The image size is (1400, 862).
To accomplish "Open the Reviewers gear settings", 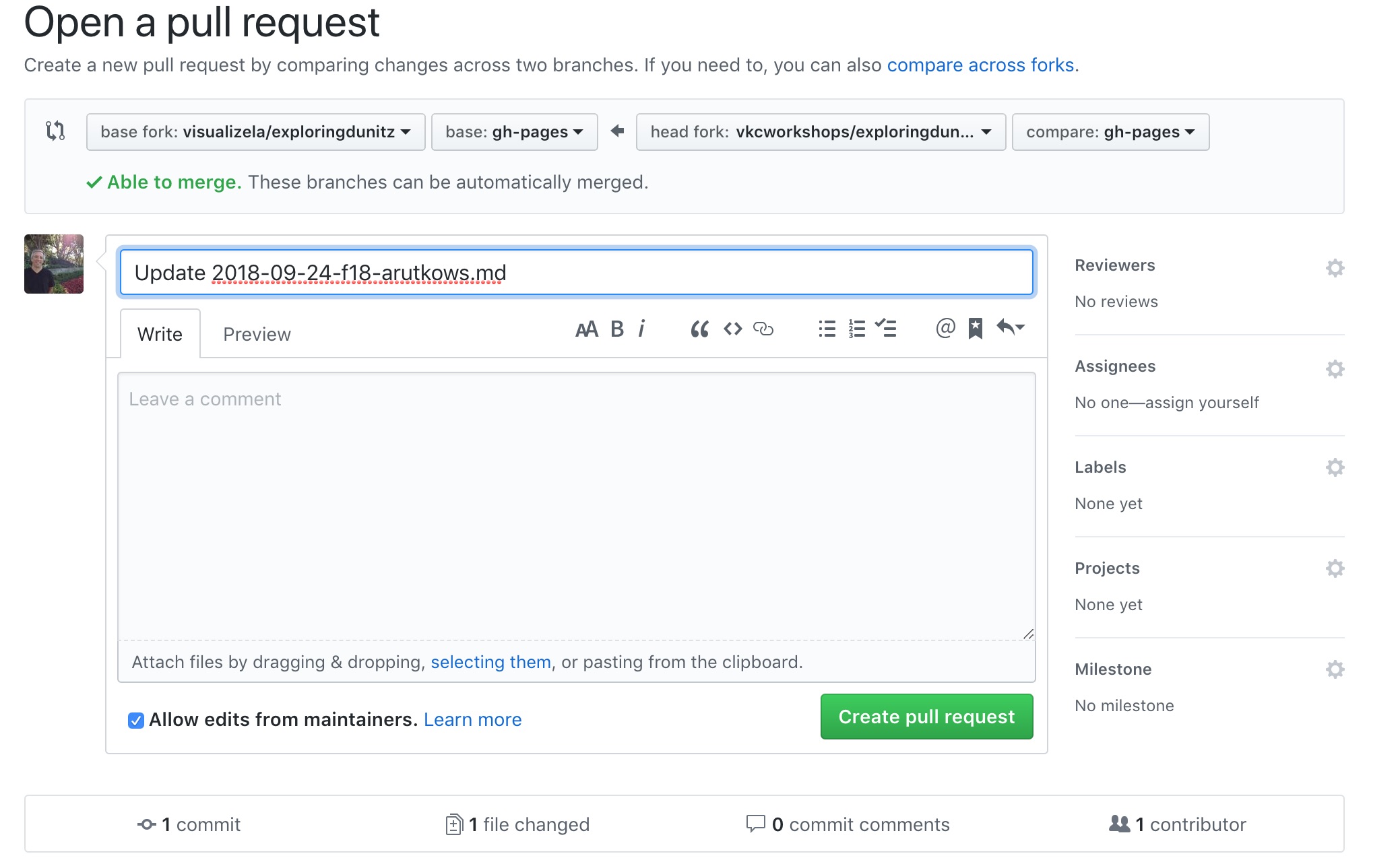I will click(x=1335, y=268).
